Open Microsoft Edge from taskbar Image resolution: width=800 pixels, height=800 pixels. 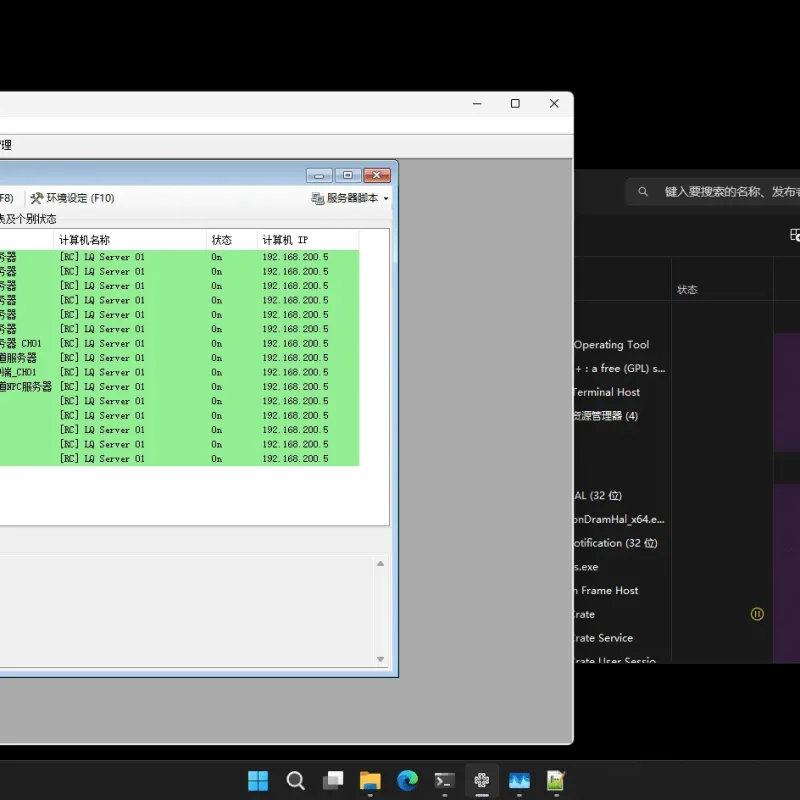(x=407, y=780)
